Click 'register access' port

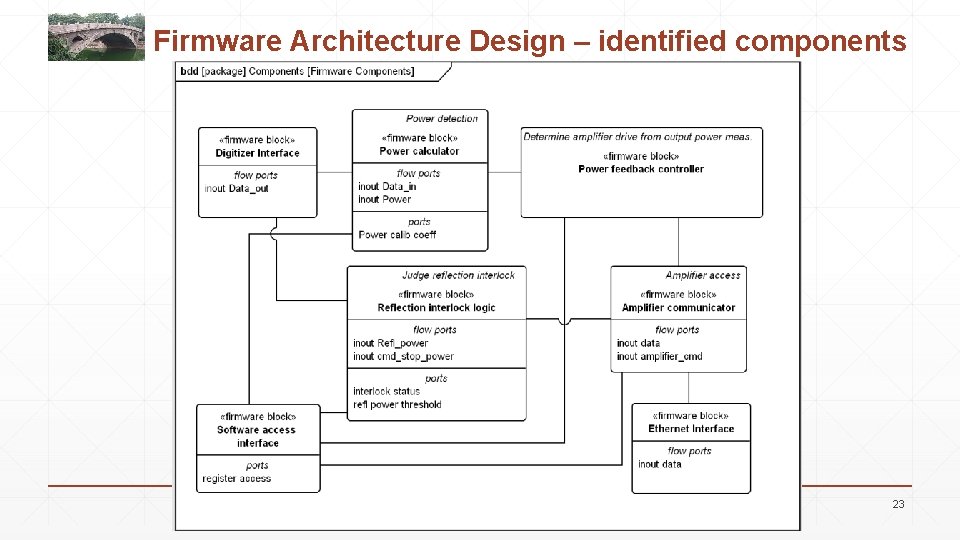(x=236, y=479)
